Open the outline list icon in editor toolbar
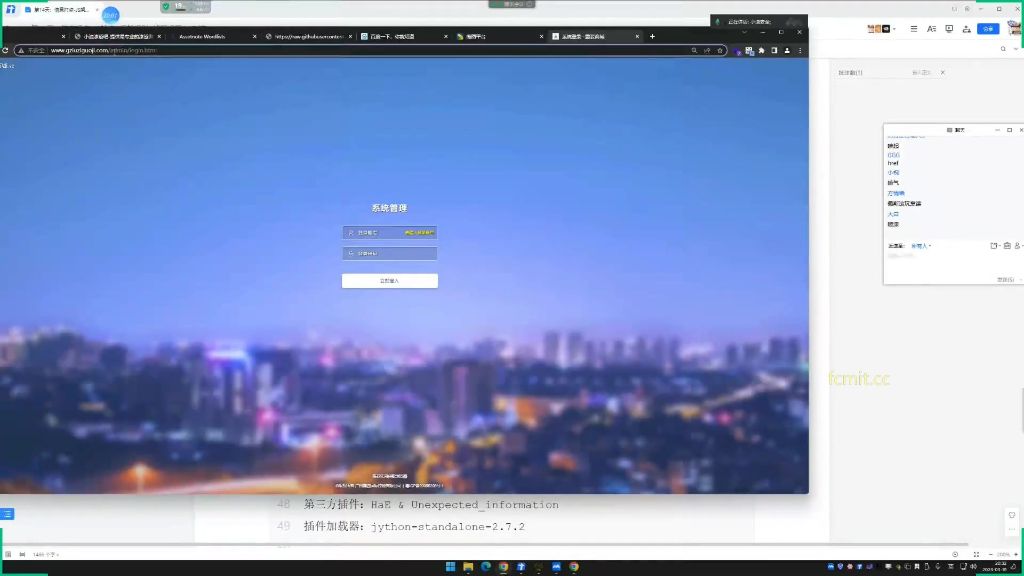The height and width of the screenshot is (576, 1024). pos(914,29)
